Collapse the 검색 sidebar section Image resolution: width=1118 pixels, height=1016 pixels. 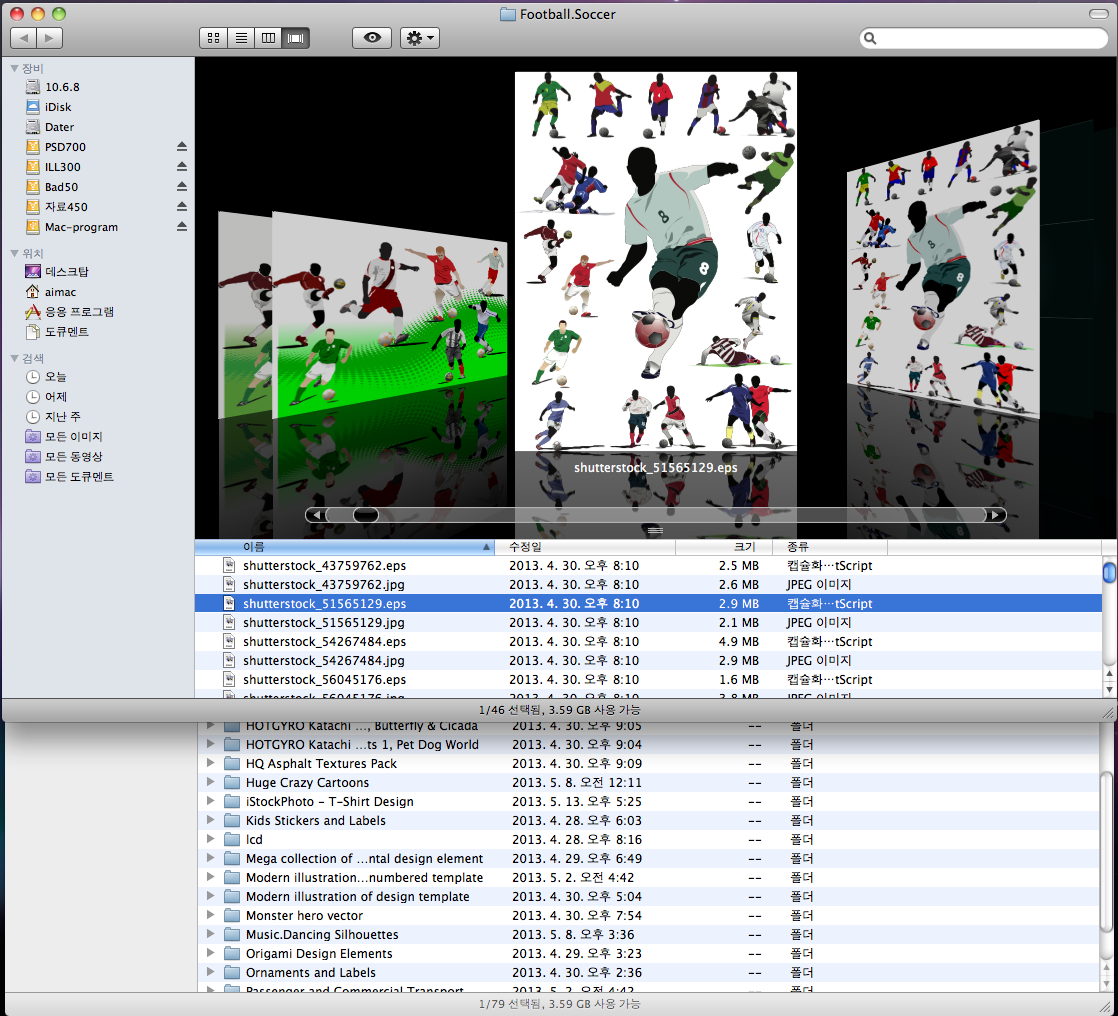[14, 358]
